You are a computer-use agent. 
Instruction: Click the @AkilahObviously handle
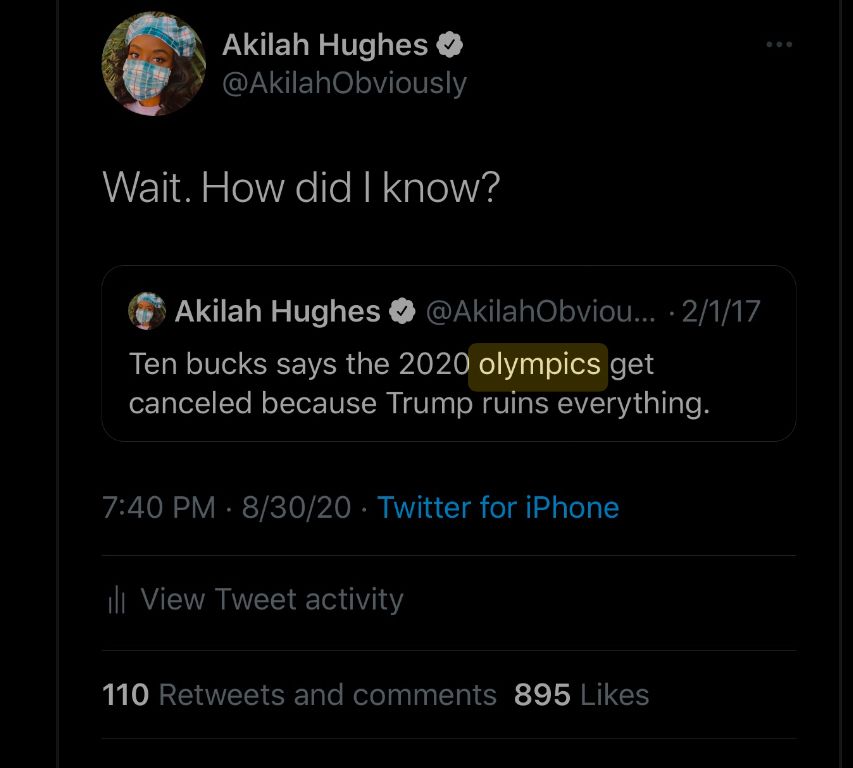click(345, 83)
